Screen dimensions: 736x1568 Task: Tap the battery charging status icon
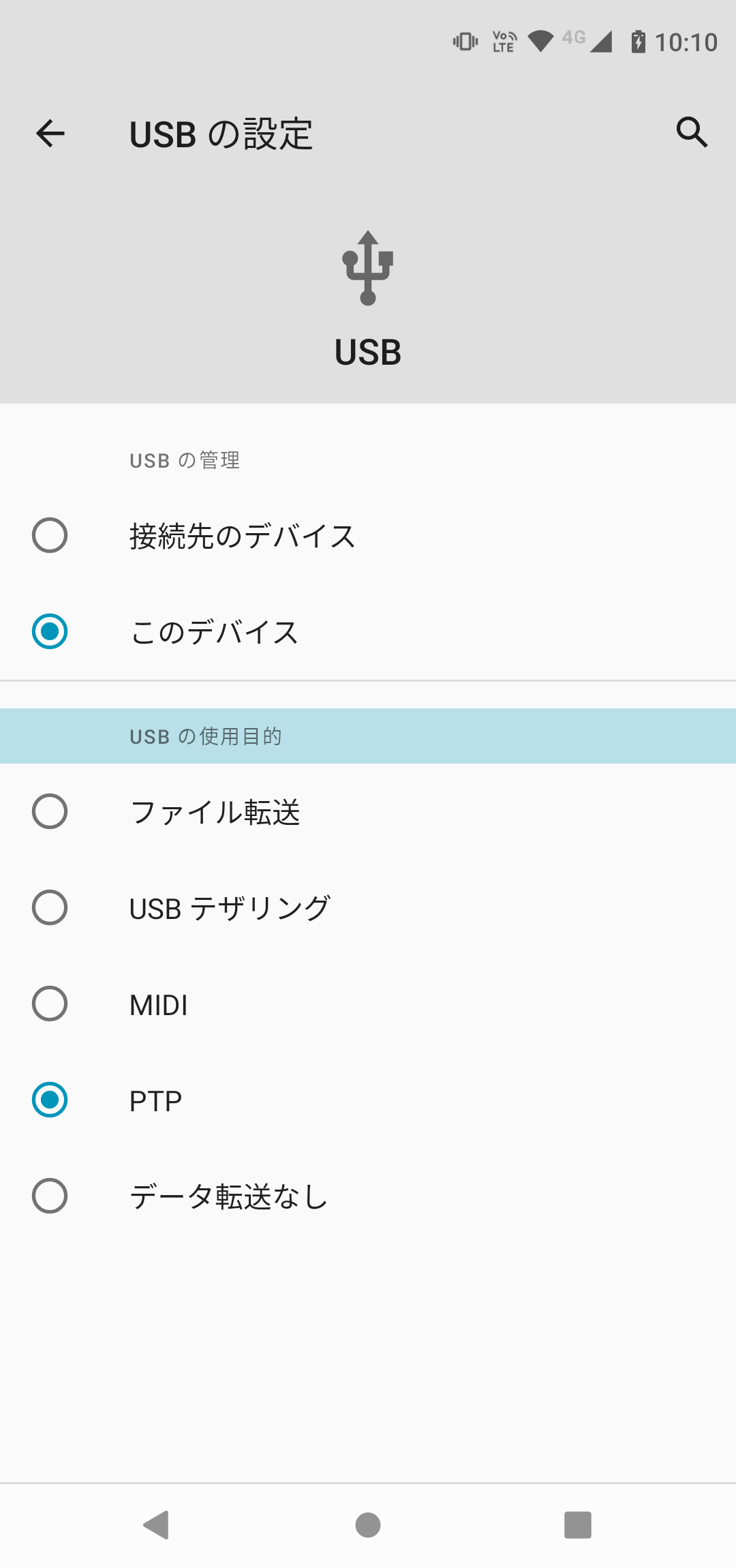tap(638, 42)
